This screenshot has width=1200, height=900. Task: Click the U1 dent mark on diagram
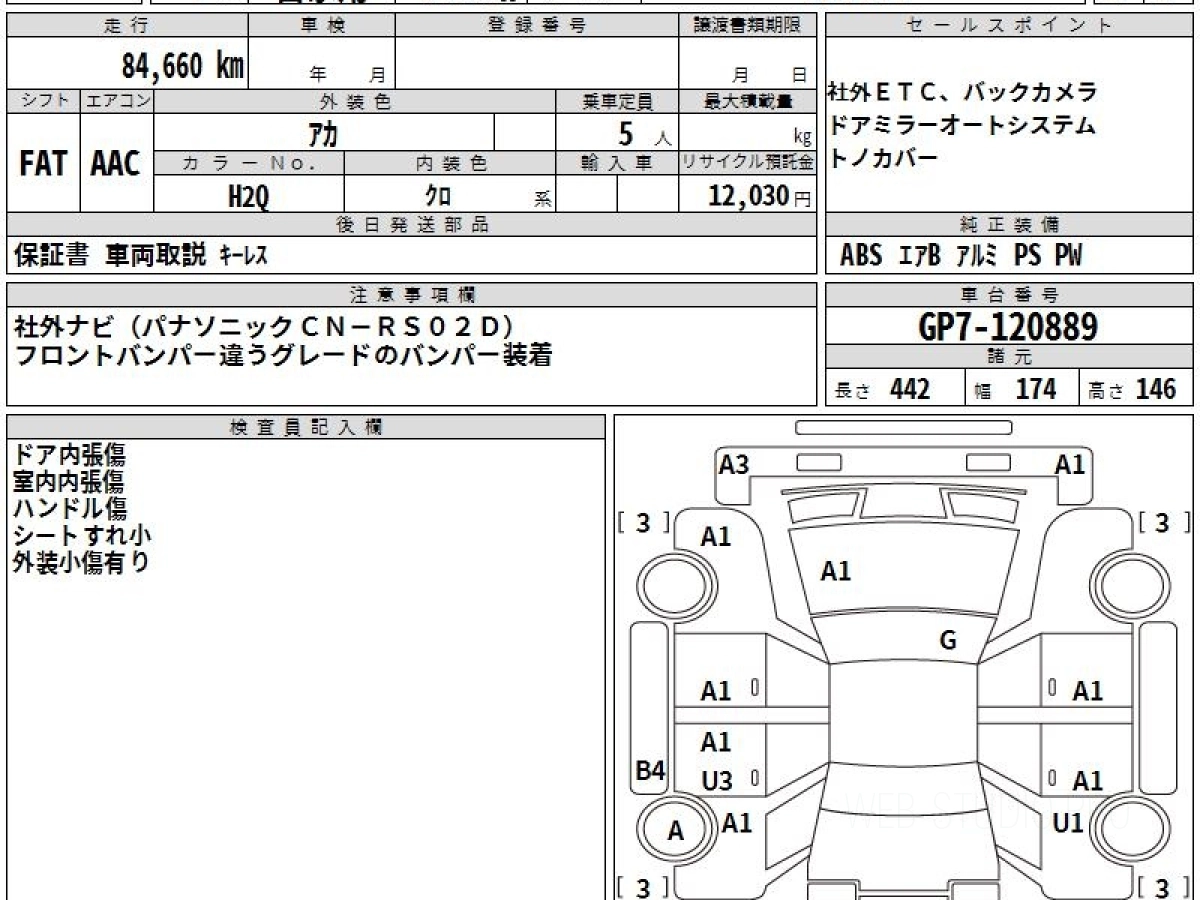[x=1068, y=823]
